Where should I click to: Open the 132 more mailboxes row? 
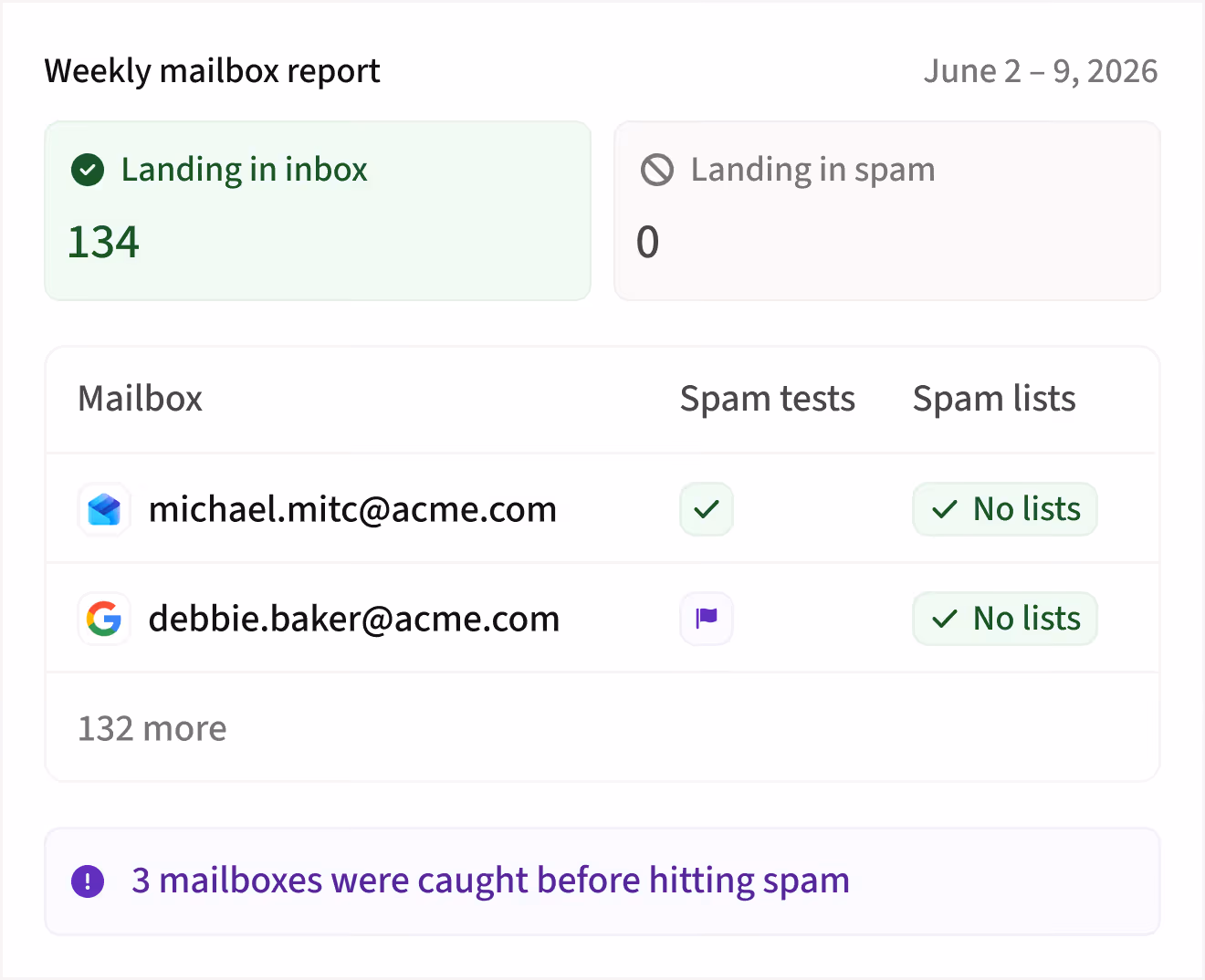tap(602, 728)
